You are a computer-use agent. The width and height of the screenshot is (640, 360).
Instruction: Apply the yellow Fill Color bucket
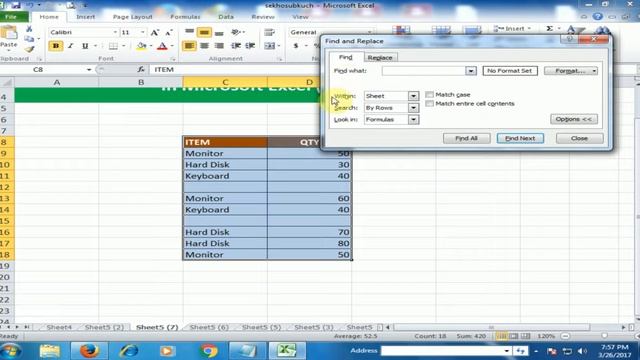tap(141, 46)
